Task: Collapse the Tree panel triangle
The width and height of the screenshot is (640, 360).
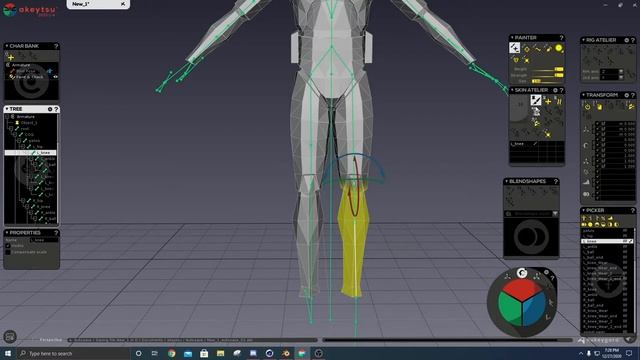Action: 7,109
